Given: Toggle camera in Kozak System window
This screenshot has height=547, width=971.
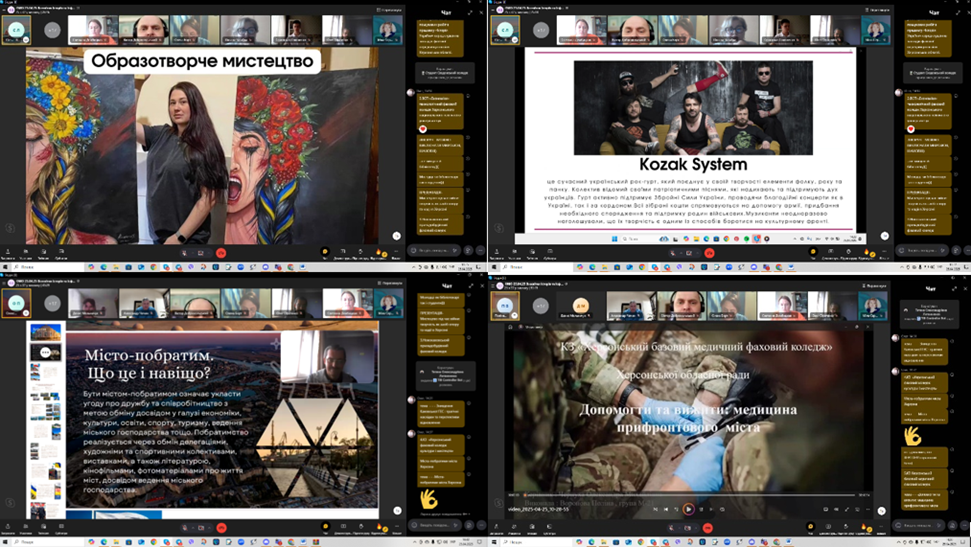Looking at the screenshot, I should 689,253.
